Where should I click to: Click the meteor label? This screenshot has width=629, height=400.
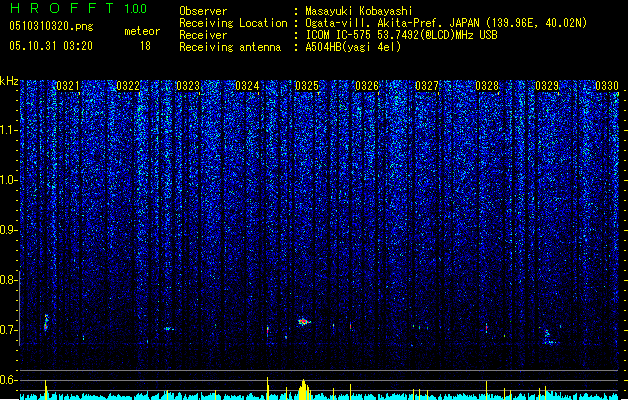tap(142, 31)
